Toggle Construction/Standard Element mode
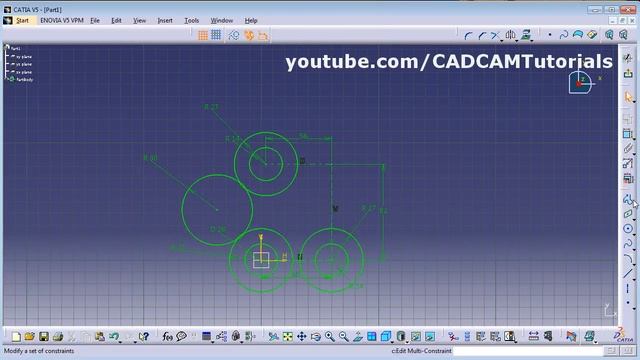Screen dimensions: 640x360 [234, 36]
